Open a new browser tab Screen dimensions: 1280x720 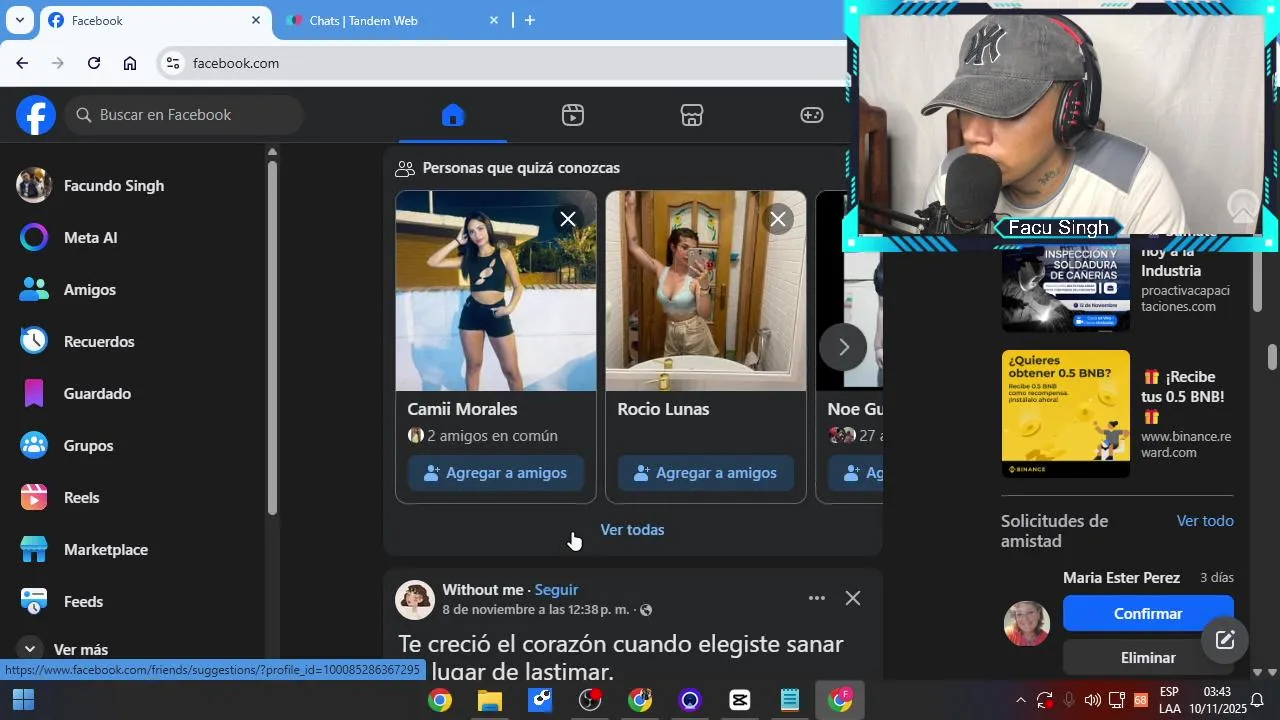pyautogui.click(x=530, y=20)
